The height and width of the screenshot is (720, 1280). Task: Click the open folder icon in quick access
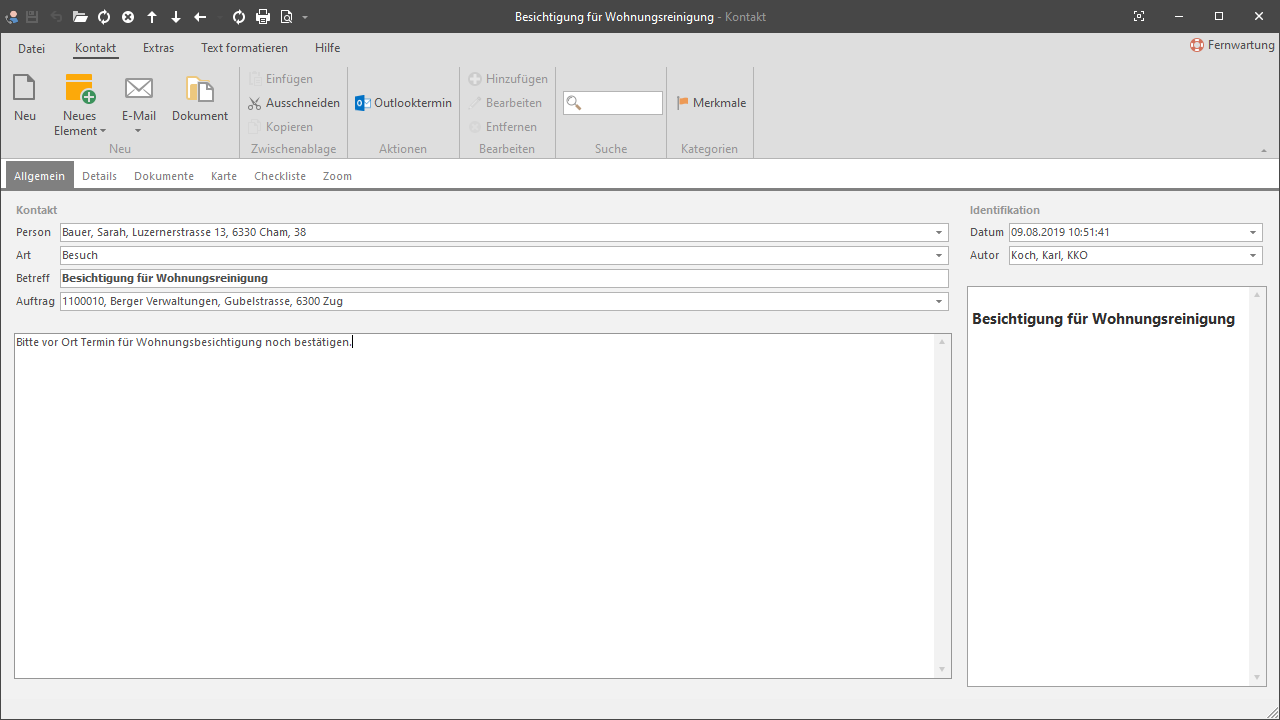[80, 17]
